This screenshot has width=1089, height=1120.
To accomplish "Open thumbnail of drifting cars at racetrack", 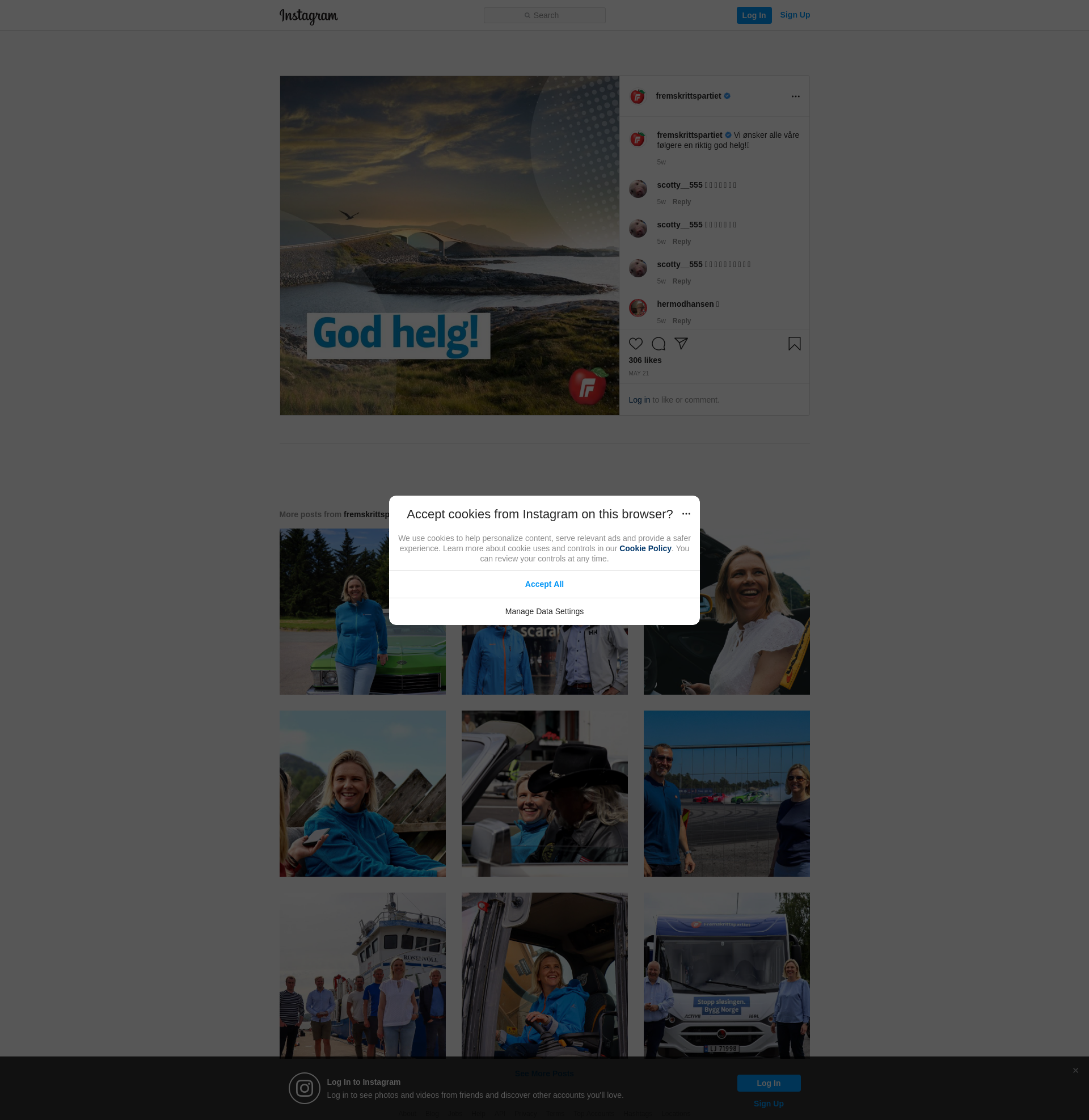I will [727, 793].
